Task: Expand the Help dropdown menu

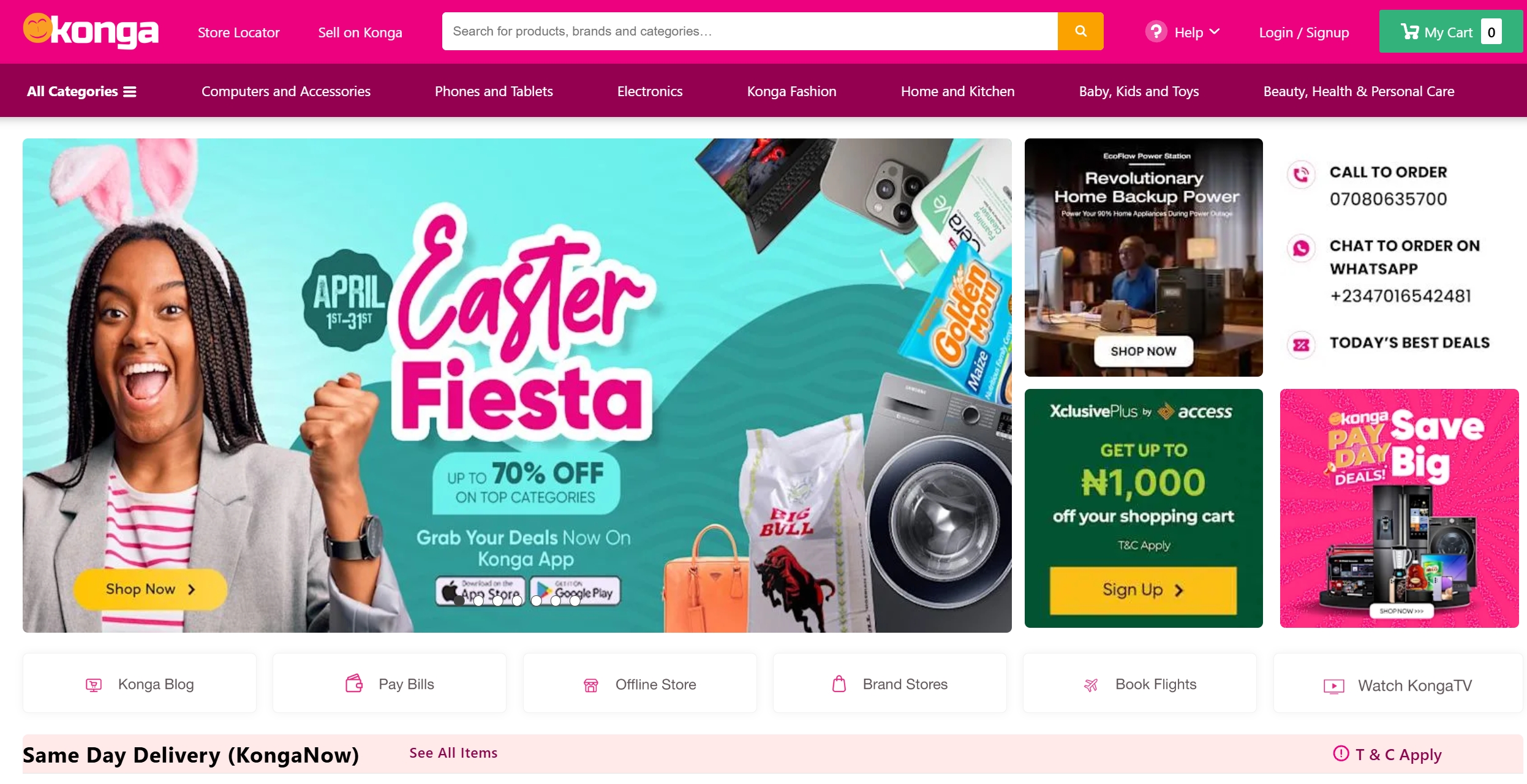Action: pyautogui.click(x=1183, y=32)
